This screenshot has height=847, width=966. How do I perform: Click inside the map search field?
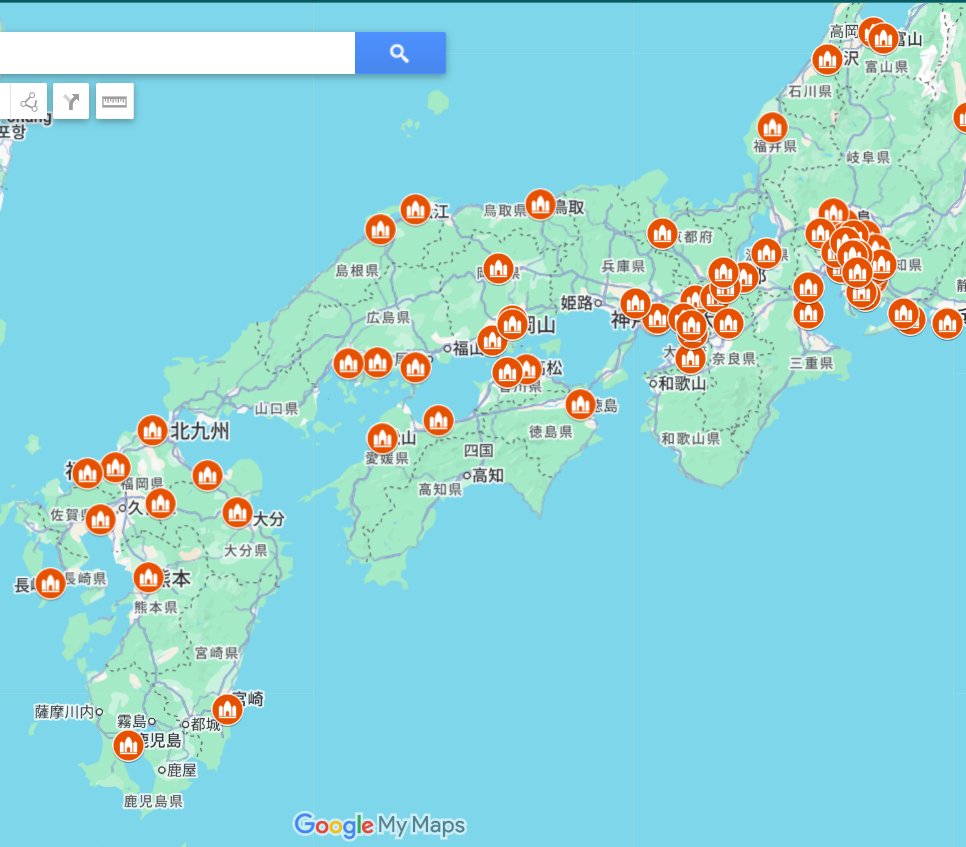177,54
